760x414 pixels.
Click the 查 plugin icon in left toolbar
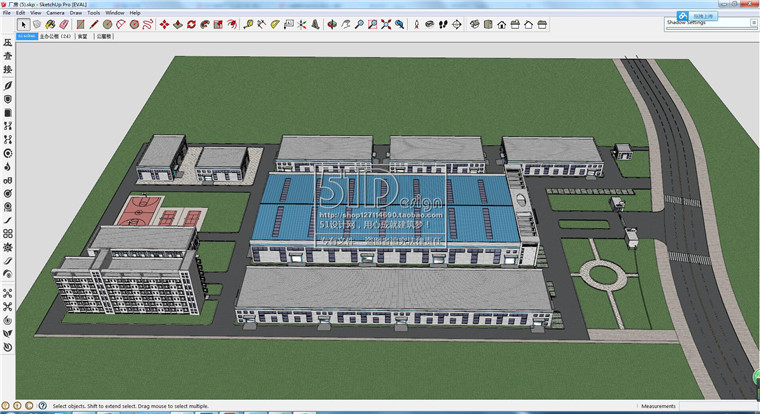pyautogui.click(x=8, y=56)
